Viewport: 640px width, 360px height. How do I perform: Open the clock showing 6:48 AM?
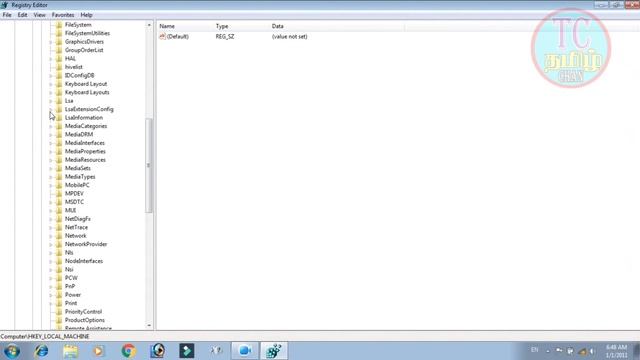[616, 351]
